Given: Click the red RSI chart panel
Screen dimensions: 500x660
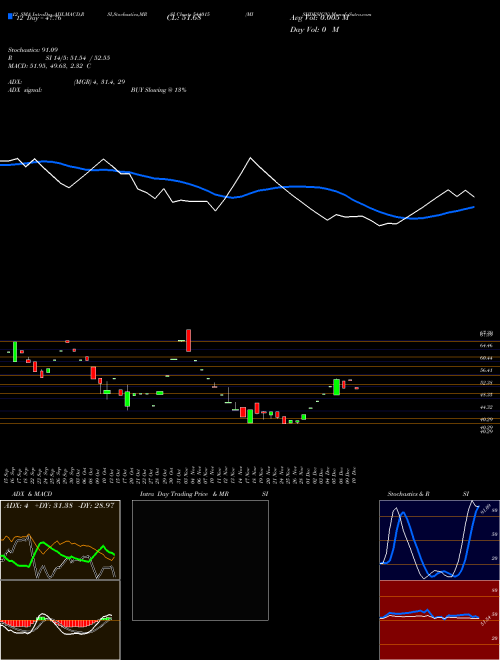Looking at the screenshot, I should click(x=439, y=620).
